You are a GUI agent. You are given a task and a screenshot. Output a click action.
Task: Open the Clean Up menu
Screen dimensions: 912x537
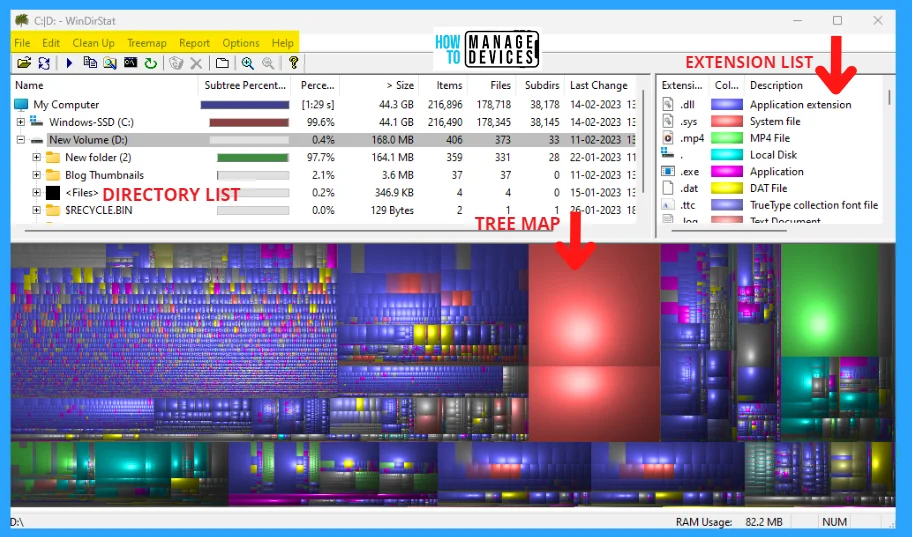(93, 43)
